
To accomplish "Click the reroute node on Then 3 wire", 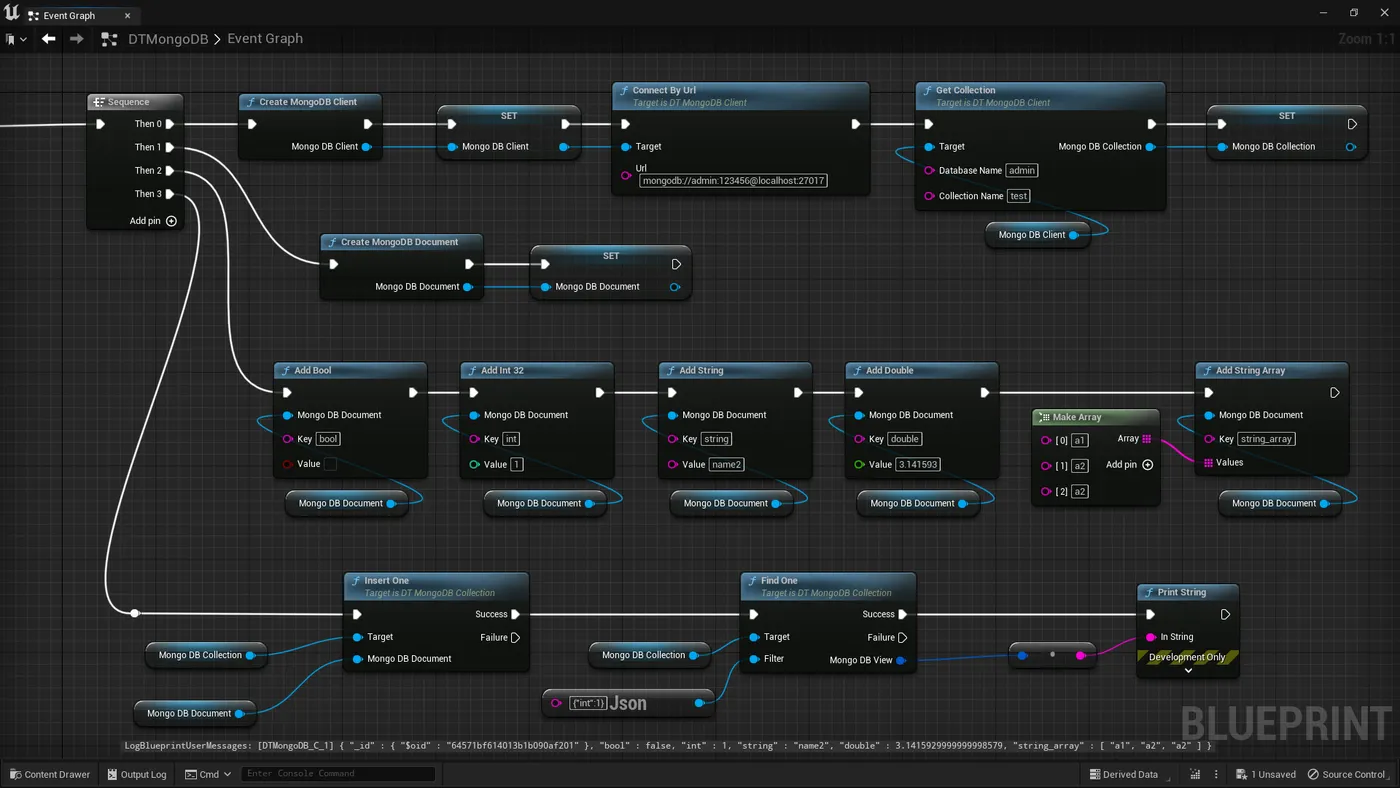I will (135, 613).
